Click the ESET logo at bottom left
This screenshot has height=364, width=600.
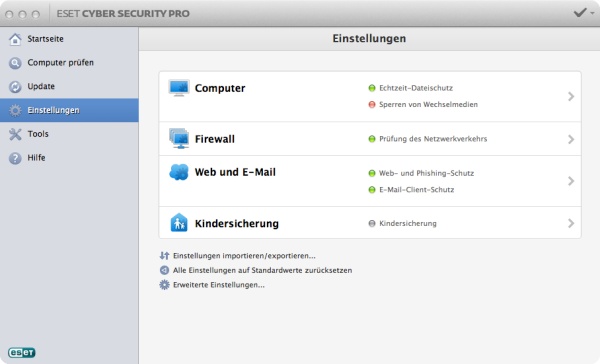point(22,353)
